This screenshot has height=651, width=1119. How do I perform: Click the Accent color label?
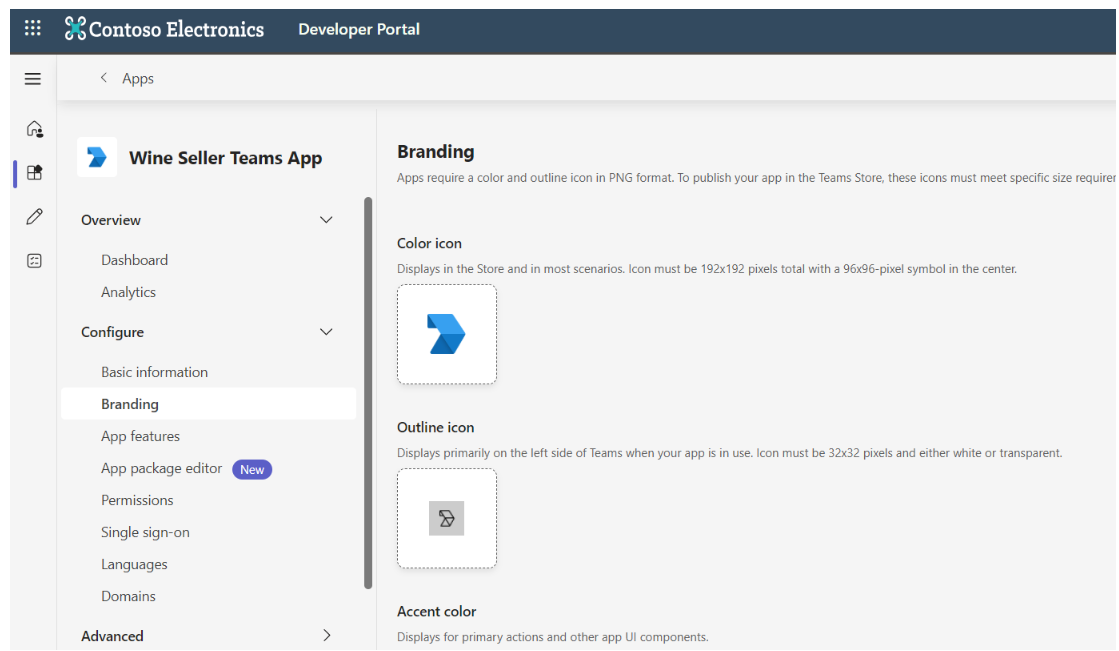point(437,612)
